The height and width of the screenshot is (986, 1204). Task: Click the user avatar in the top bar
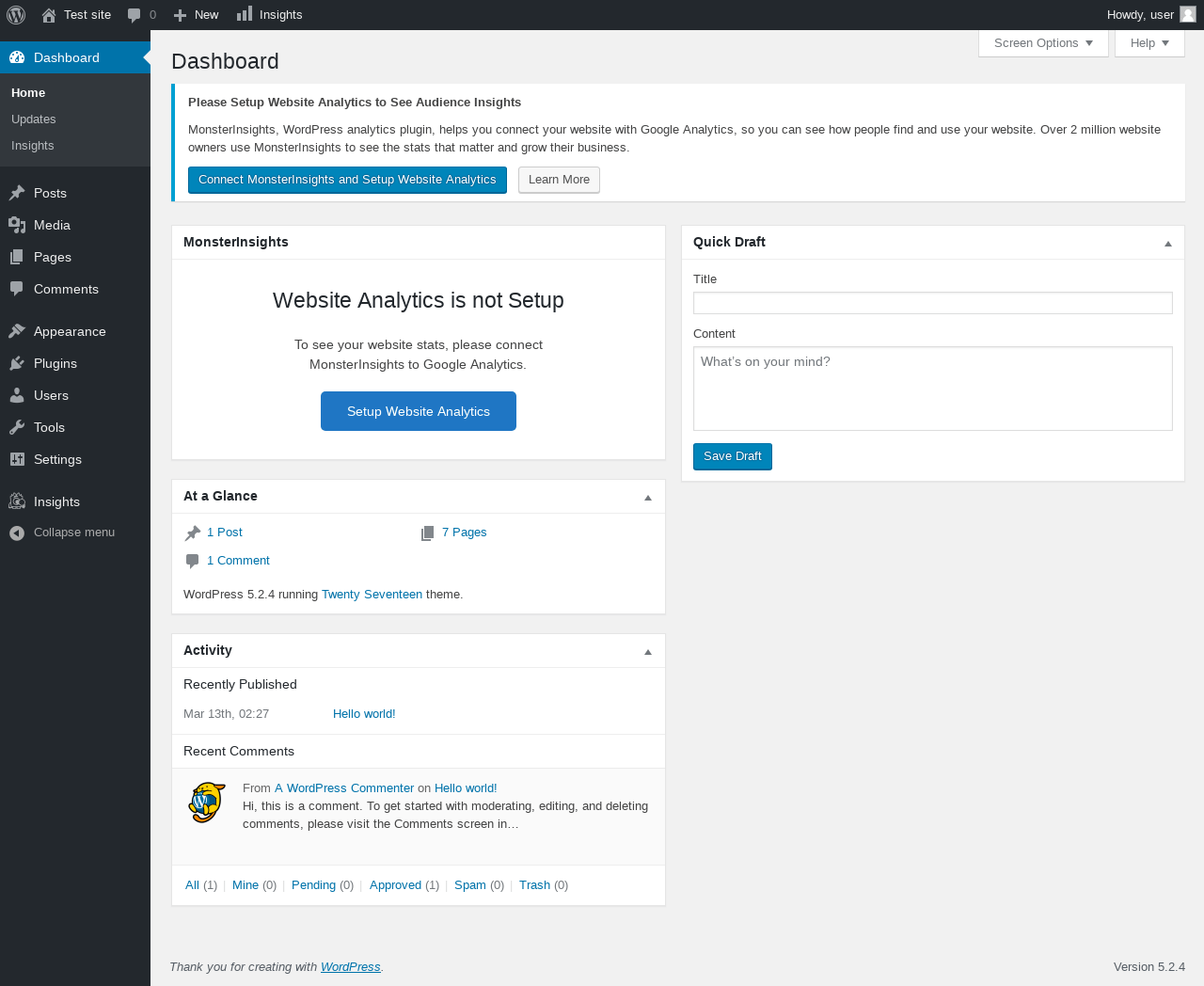(x=1188, y=14)
